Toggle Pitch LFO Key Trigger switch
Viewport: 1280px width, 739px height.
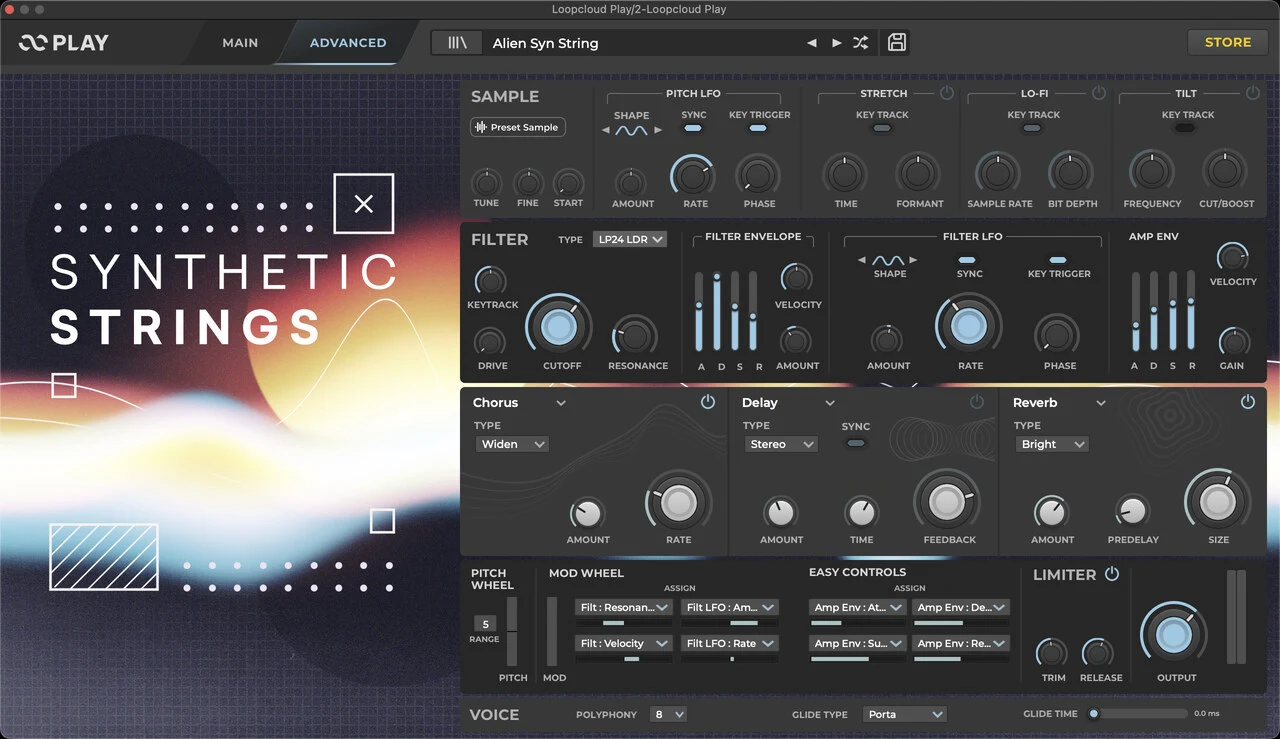pyautogui.click(x=759, y=128)
